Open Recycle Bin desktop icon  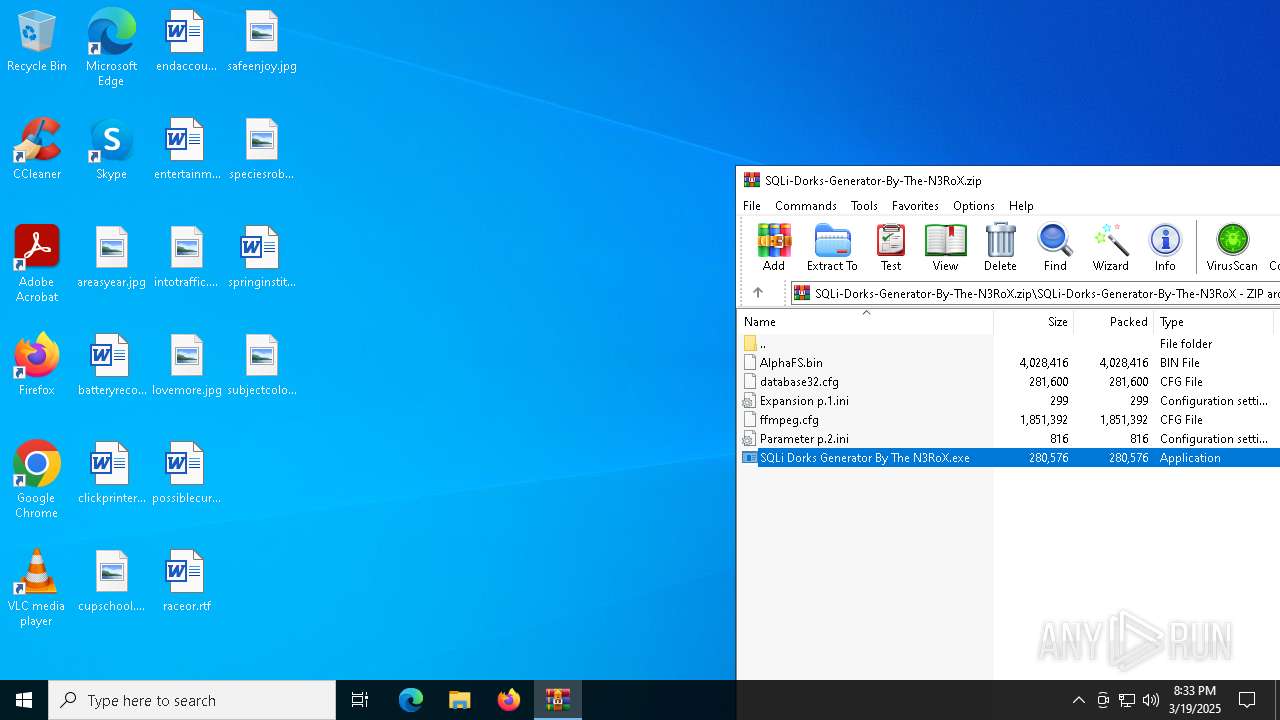coord(37,42)
